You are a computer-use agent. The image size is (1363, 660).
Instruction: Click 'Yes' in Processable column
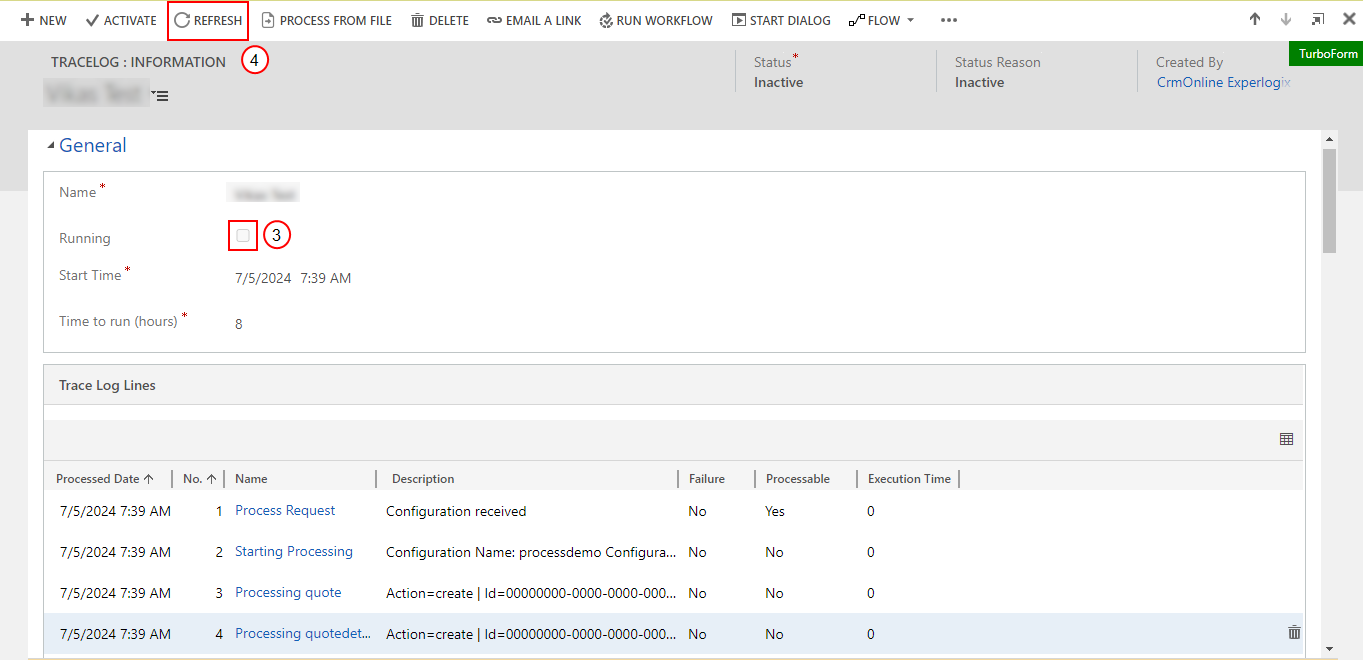click(775, 511)
